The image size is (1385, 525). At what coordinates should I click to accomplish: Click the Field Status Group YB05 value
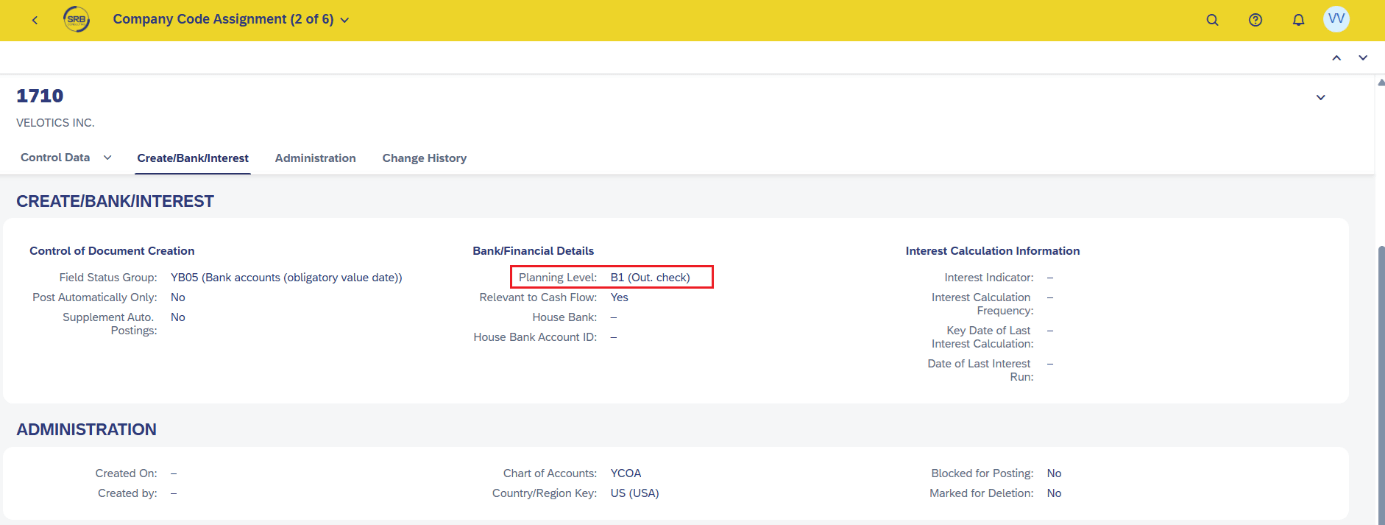point(286,277)
